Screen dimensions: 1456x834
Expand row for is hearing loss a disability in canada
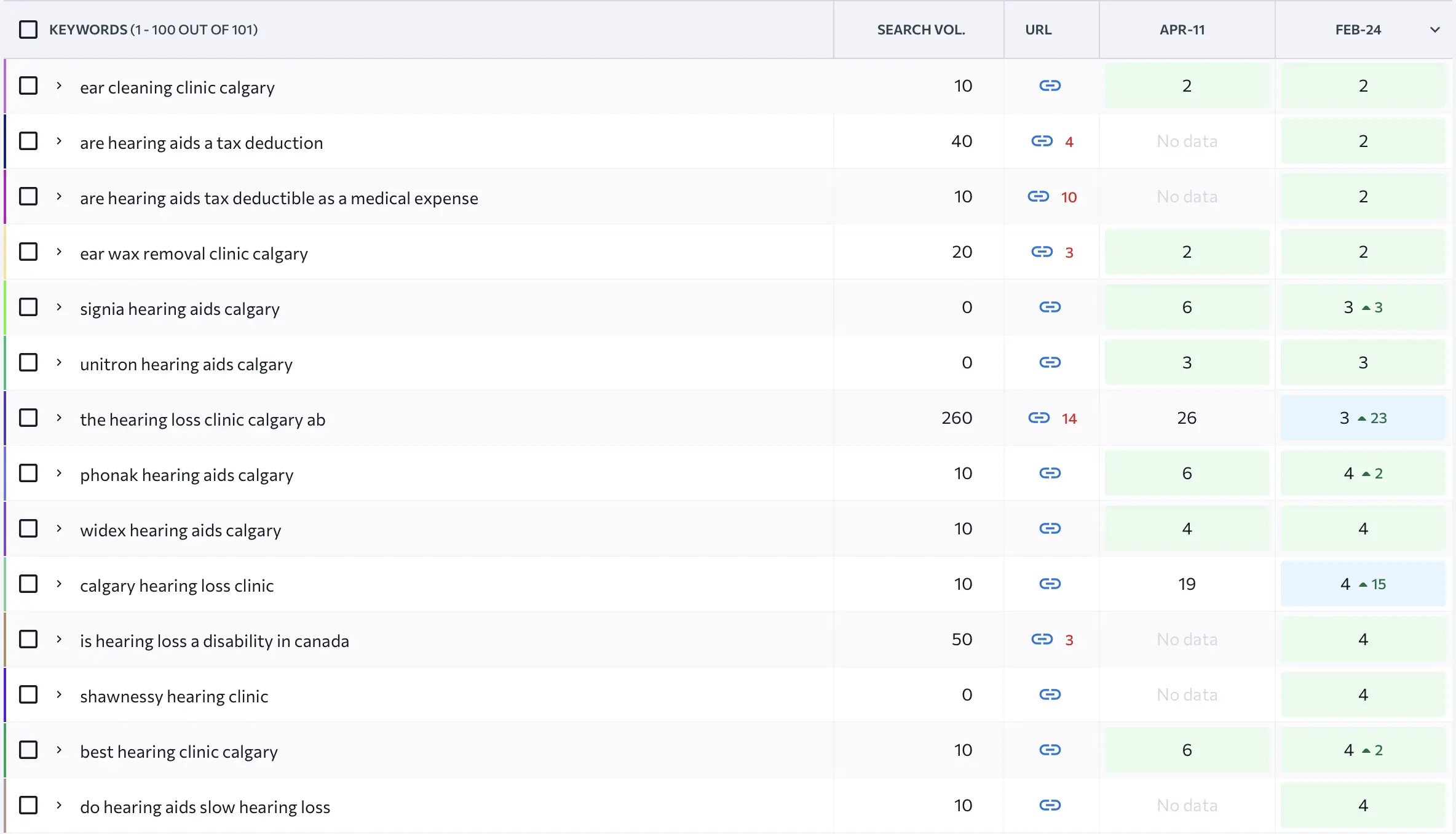click(x=59, y=639)
